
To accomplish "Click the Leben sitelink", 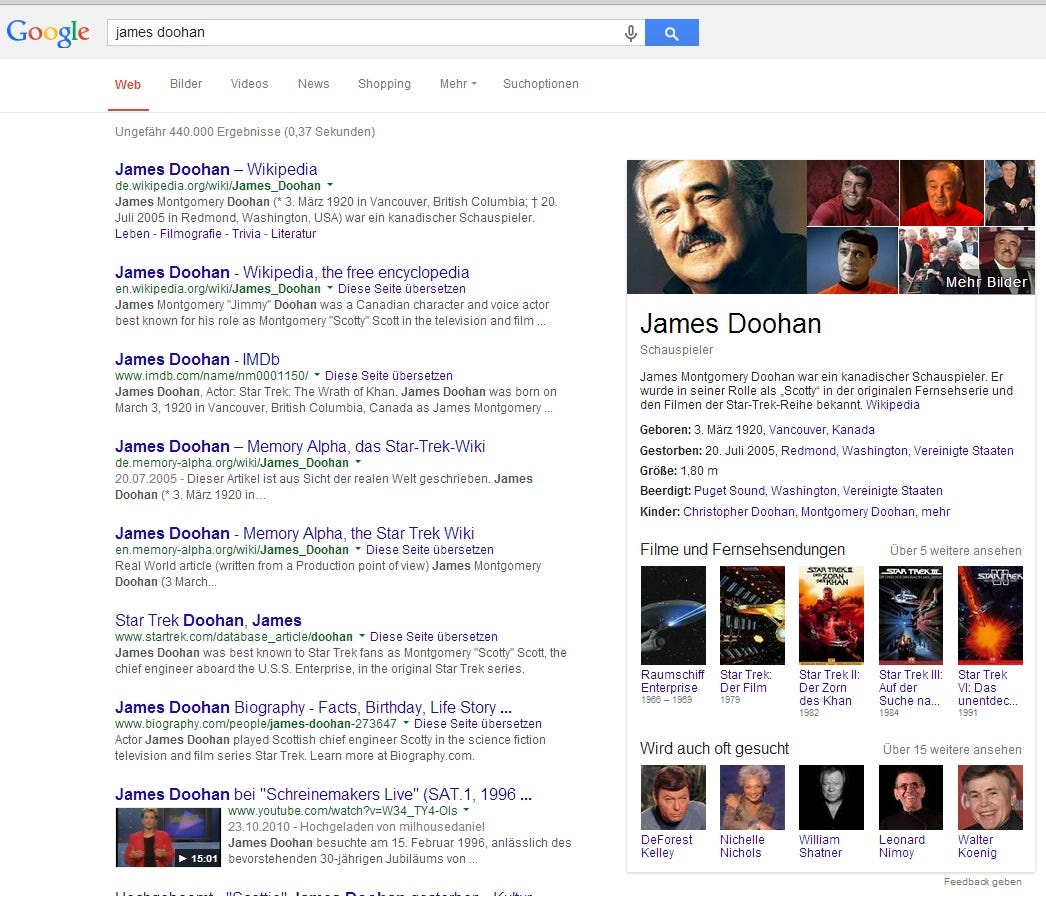I will point(132,233).
